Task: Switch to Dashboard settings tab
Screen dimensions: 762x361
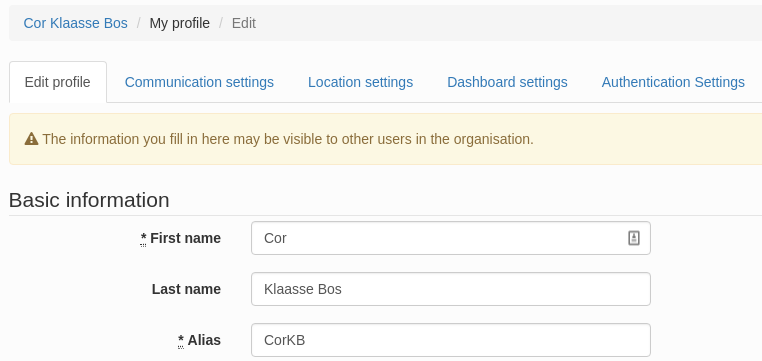Action: tap(507, 82)
